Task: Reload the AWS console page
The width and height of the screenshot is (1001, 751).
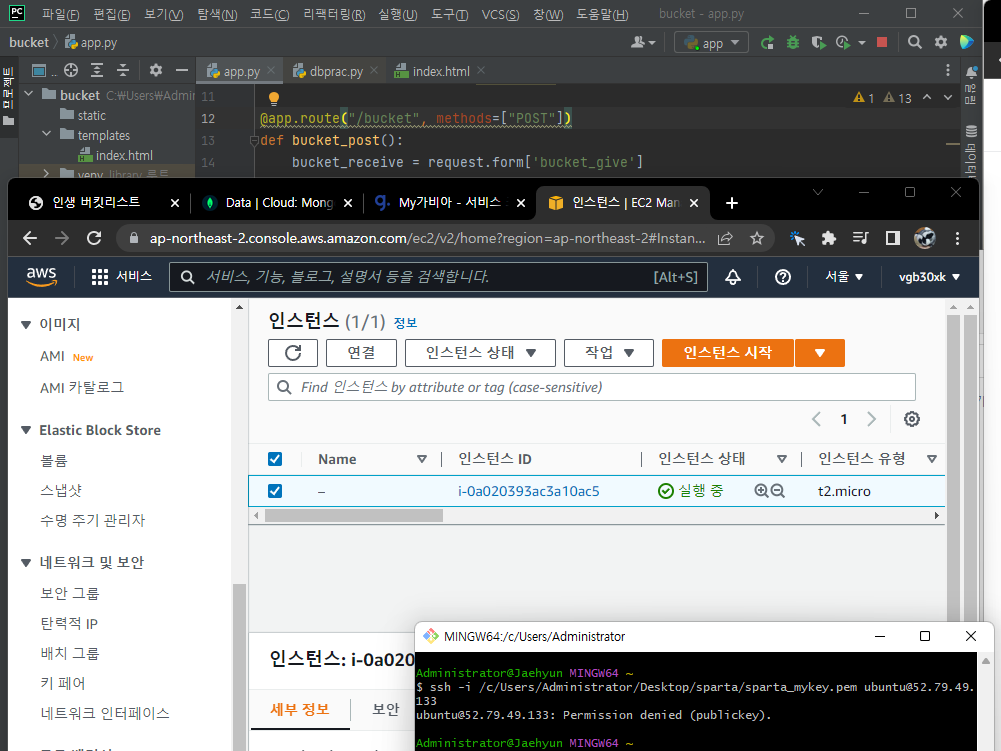Action: [94, 238]
